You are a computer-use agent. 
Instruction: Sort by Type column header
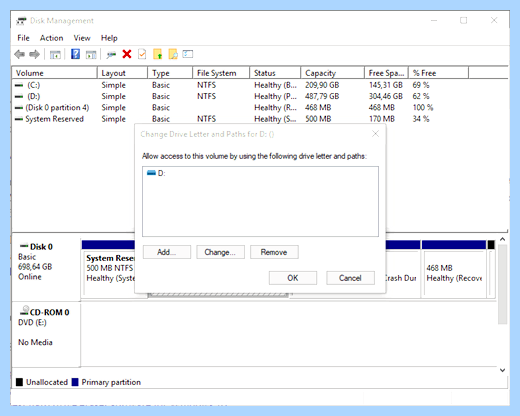(x=170, y=73)
